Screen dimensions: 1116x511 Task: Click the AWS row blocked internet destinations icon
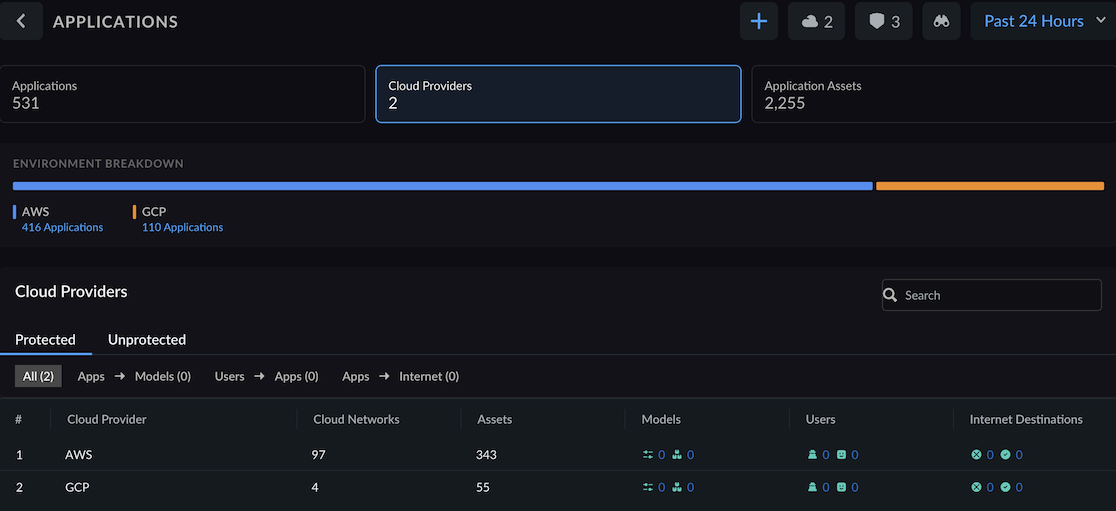[977, 455]
